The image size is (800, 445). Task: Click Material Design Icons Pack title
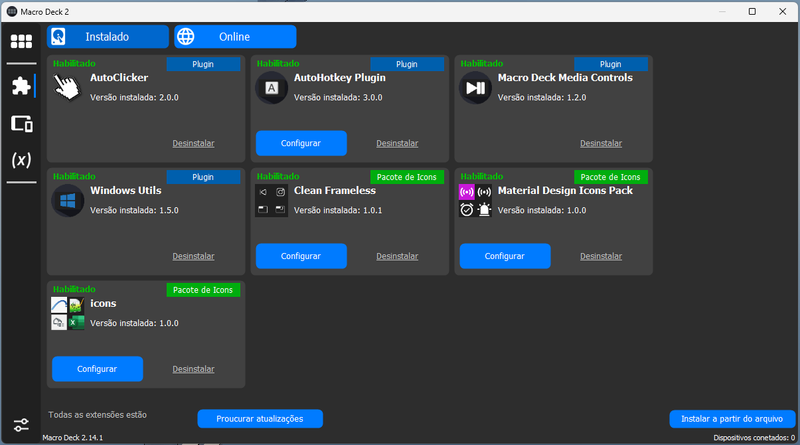click(565, 190)
